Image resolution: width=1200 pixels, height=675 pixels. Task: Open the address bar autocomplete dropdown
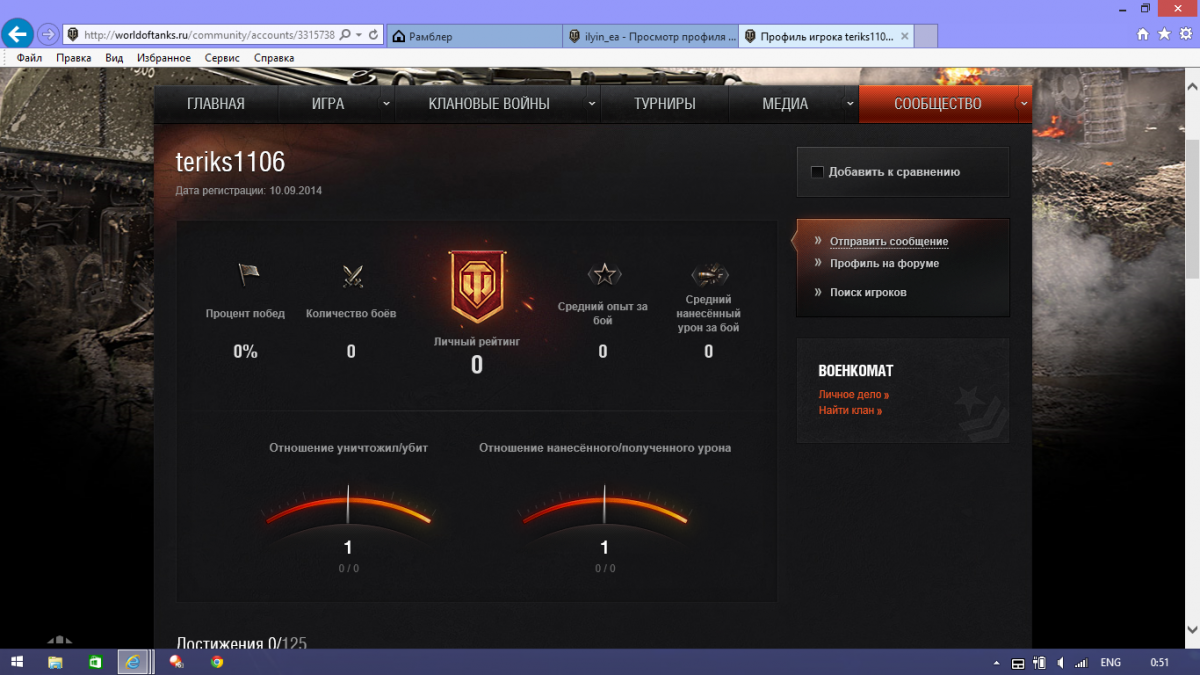point(358,35)
